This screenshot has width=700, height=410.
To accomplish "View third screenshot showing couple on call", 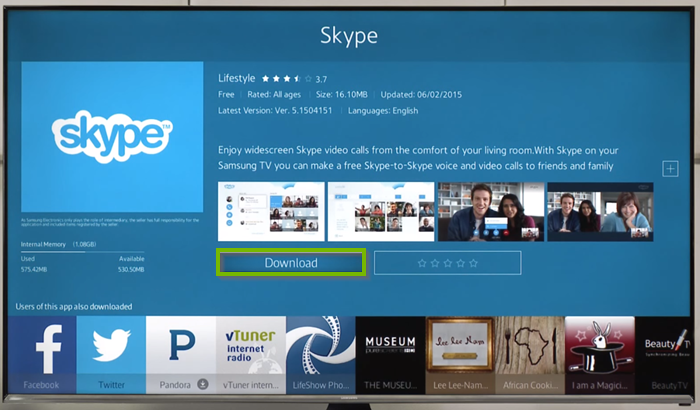I will 491,212.
